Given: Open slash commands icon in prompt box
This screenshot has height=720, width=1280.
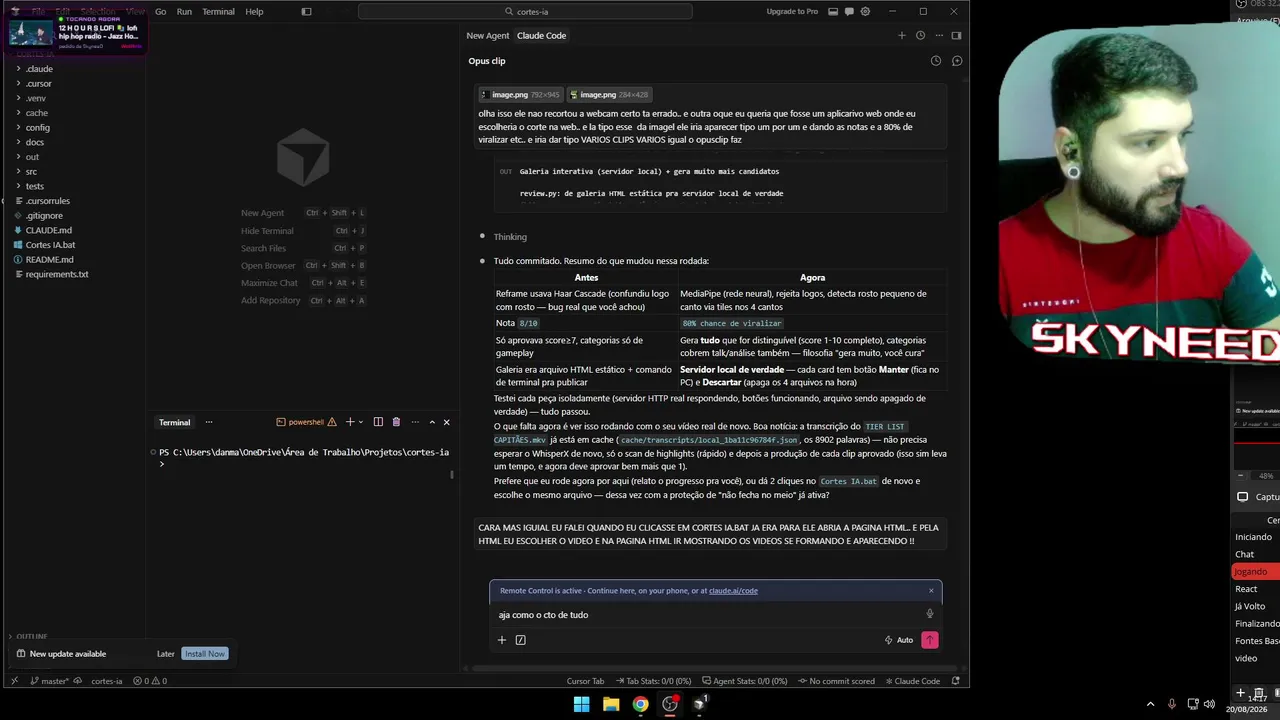Looking at the screenshot, I should 521,640.
